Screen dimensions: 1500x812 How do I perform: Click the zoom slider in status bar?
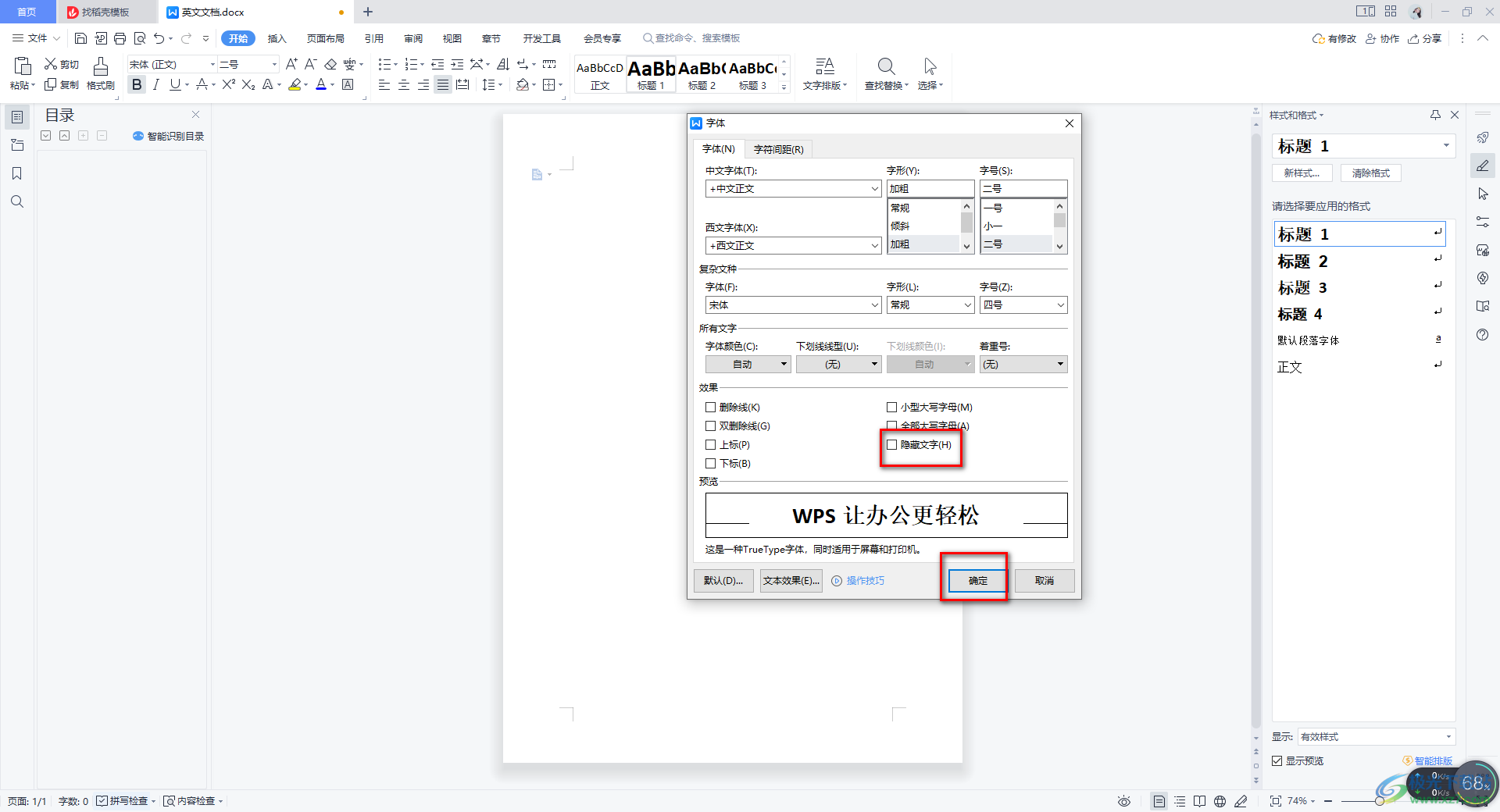1380,801
